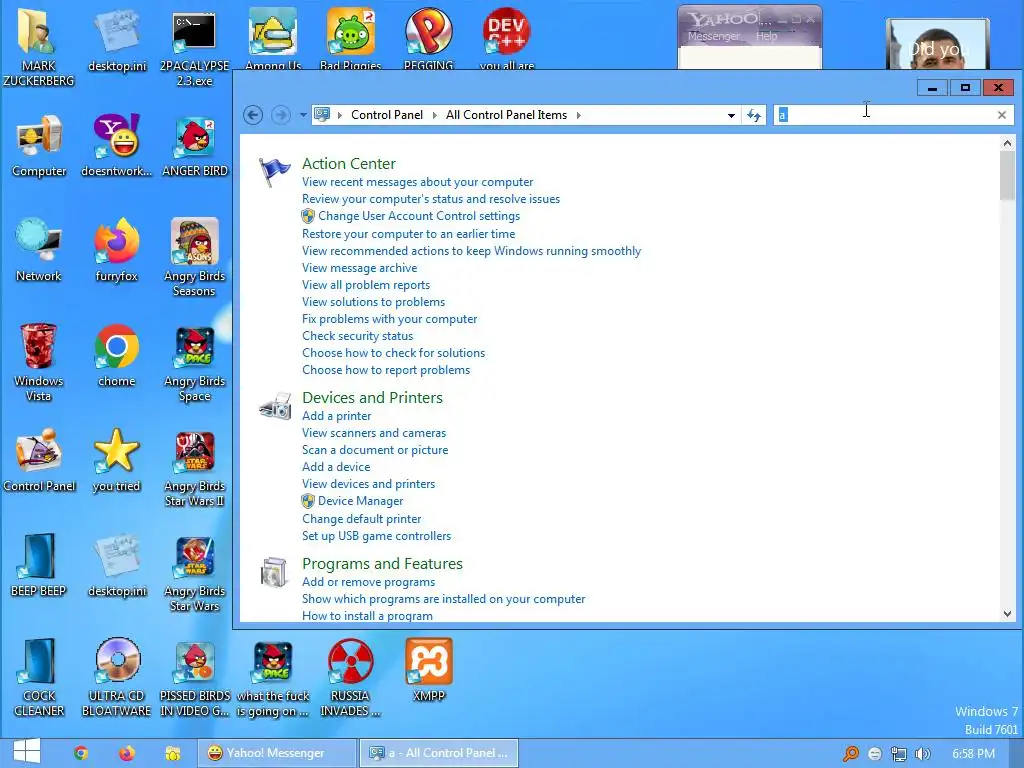1024x768 pixels.
Task: Launch furryfox desktop shortcut
Action: [116, 249]
